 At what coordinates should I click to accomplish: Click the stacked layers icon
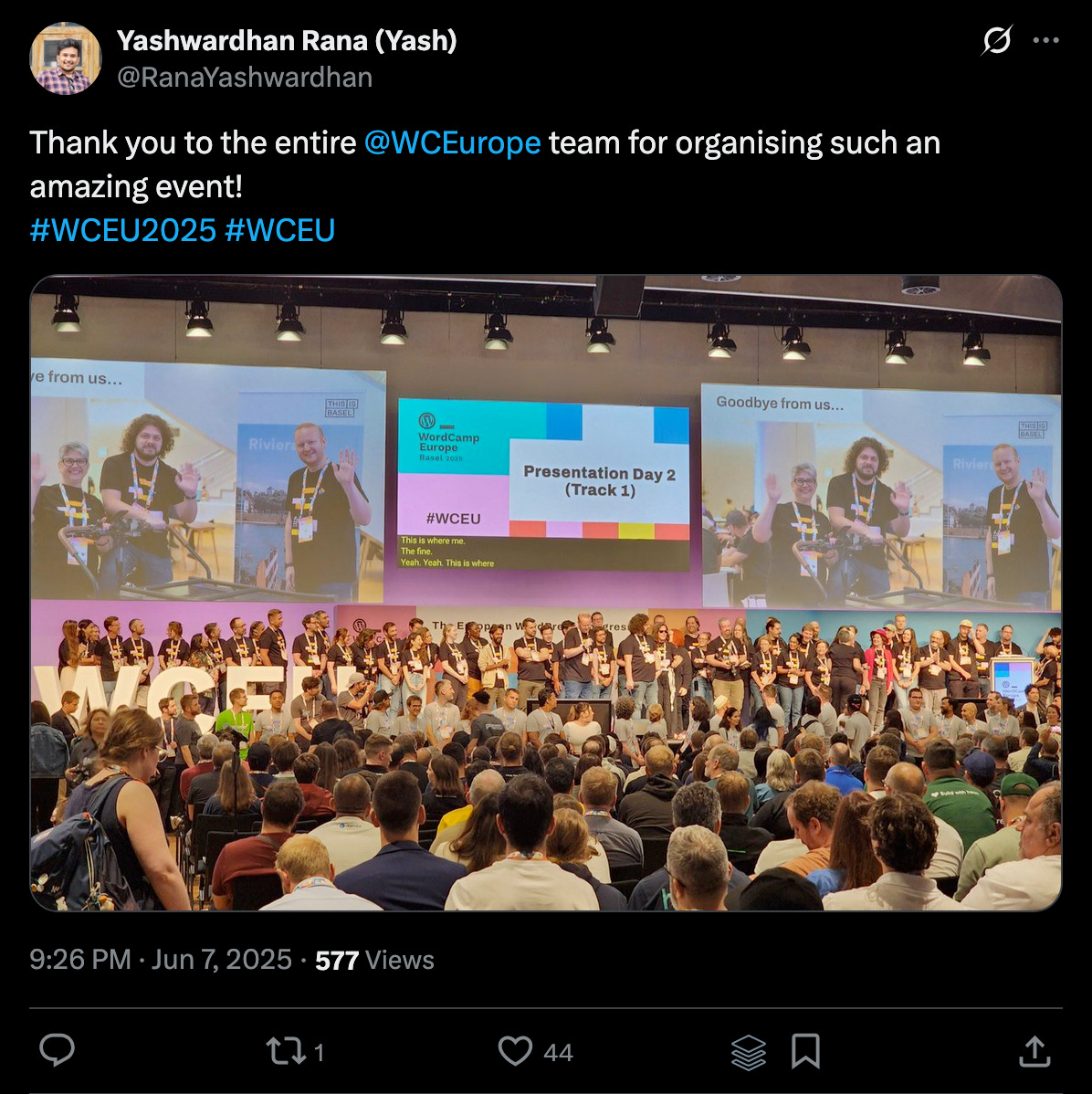pos(749,1051)
